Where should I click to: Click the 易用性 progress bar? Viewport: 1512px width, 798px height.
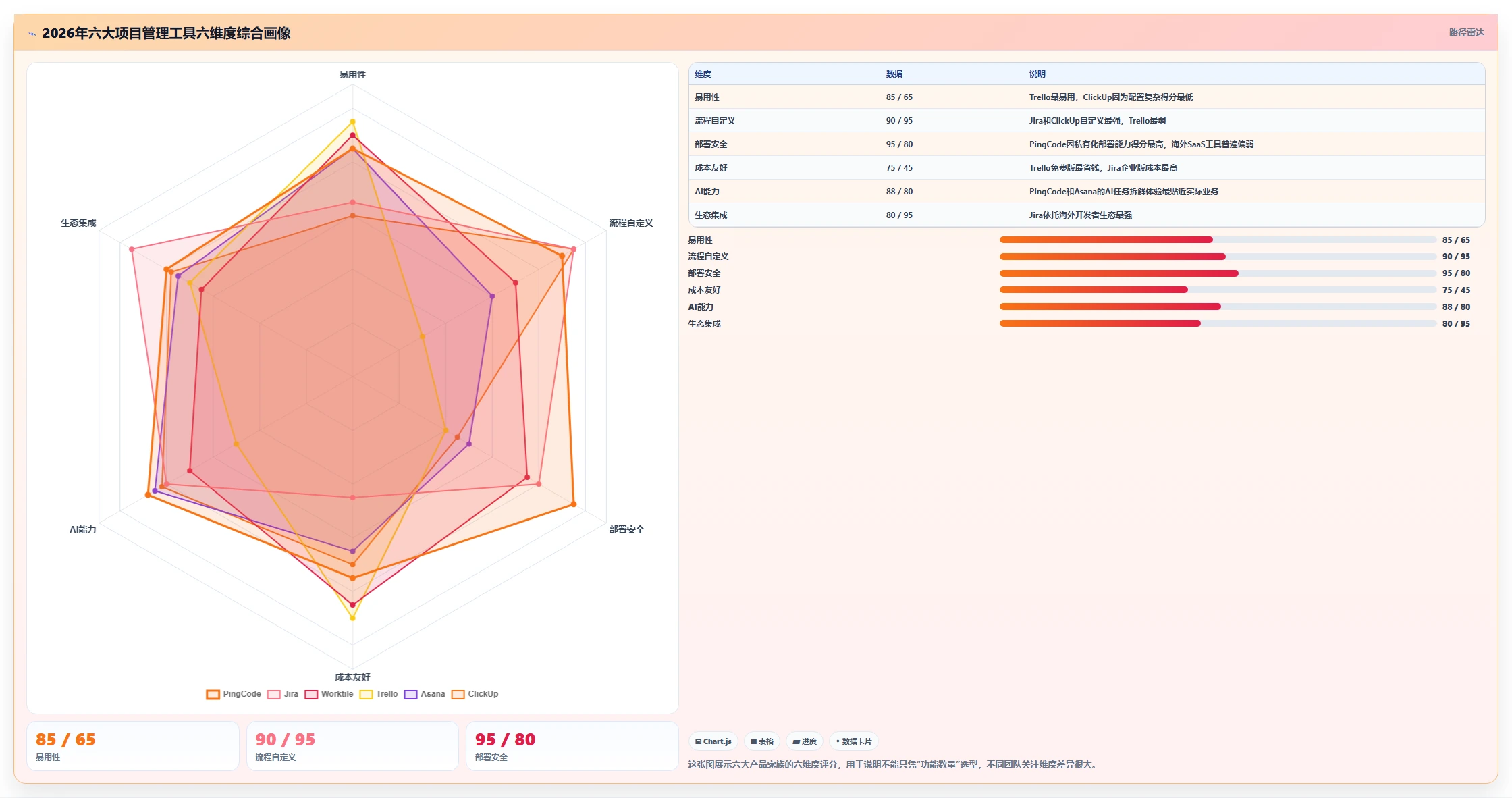tap(1218, 240)
